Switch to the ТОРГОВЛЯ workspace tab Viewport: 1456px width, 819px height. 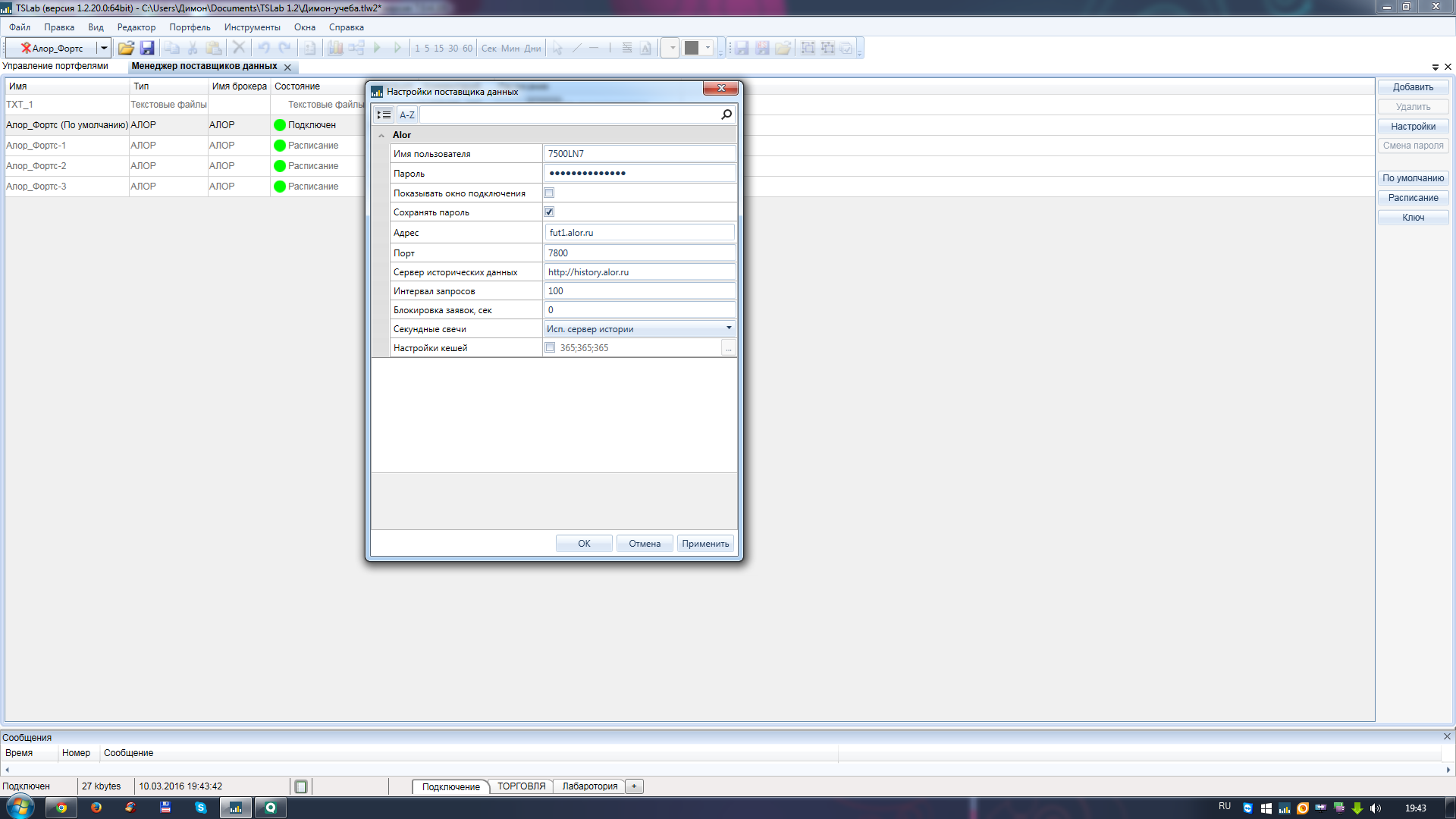point(521,786)
